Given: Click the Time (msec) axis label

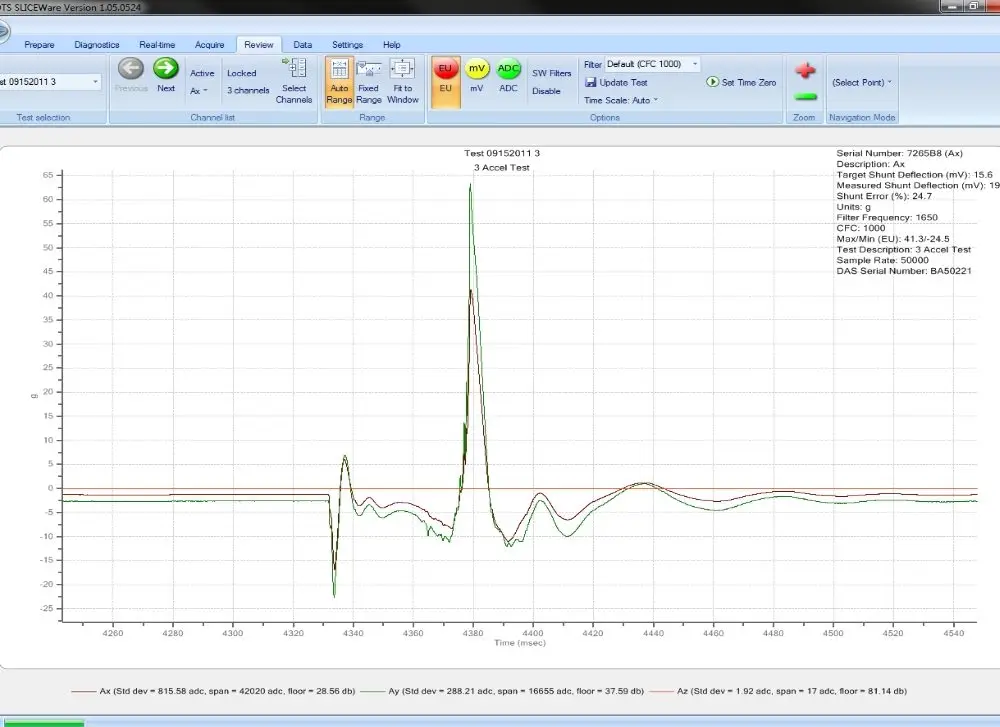Looking at the screenshot, I should coord(520,643).
